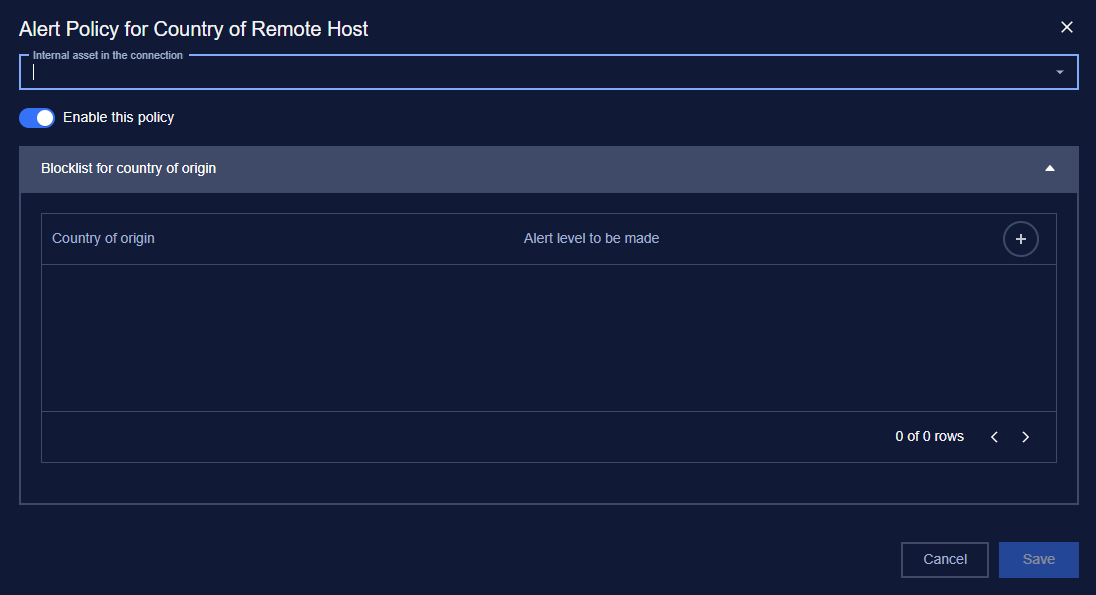Click the 'Blocklist for country of origin' title
The image size is (1096, 595).
pyautogui.click(x=128, y=168)
